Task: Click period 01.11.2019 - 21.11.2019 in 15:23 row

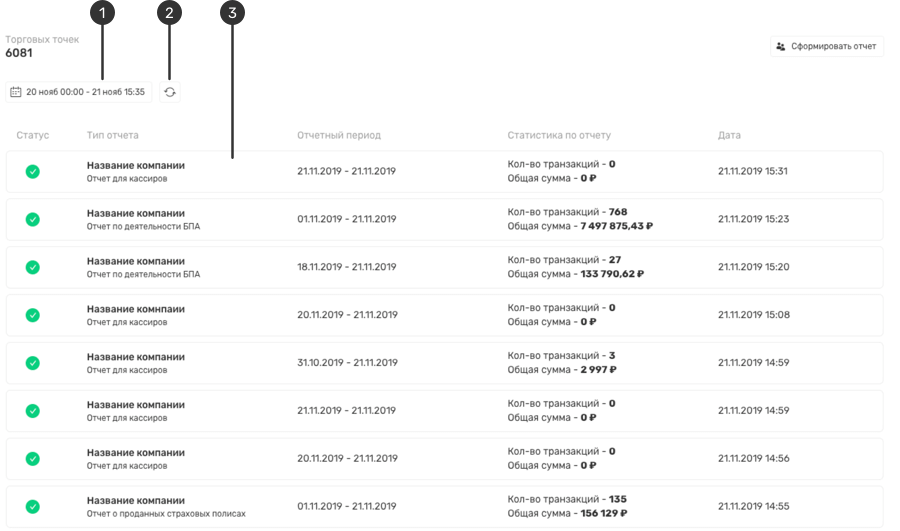Action: 347,219
